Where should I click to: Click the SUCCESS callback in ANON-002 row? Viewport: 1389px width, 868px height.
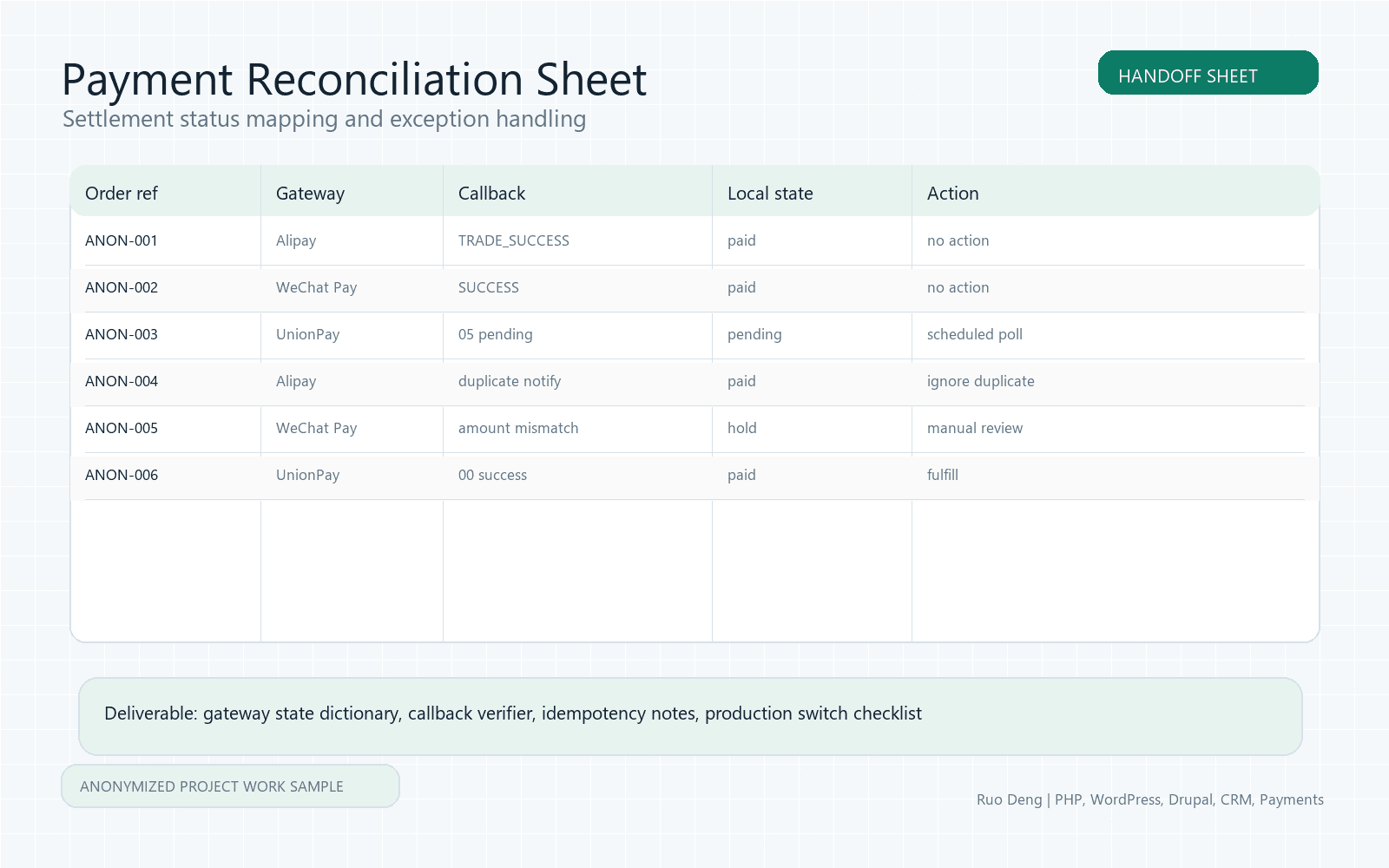click(489, 287)
